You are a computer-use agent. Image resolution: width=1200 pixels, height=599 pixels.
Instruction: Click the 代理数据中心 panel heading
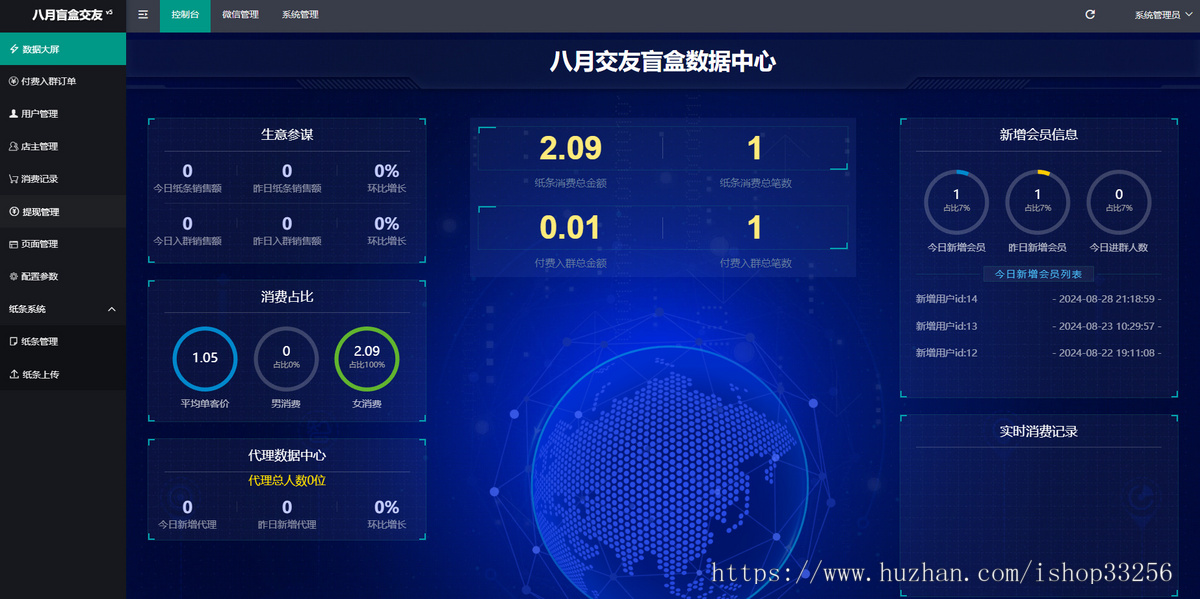tap(287, 455)
